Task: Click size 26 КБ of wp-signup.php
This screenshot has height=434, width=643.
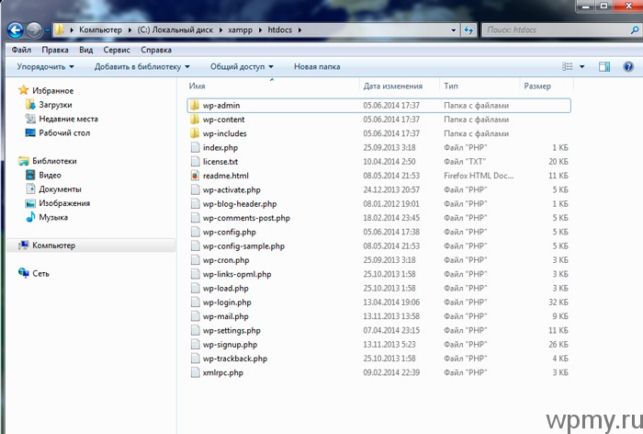Action: coord(559,345)
